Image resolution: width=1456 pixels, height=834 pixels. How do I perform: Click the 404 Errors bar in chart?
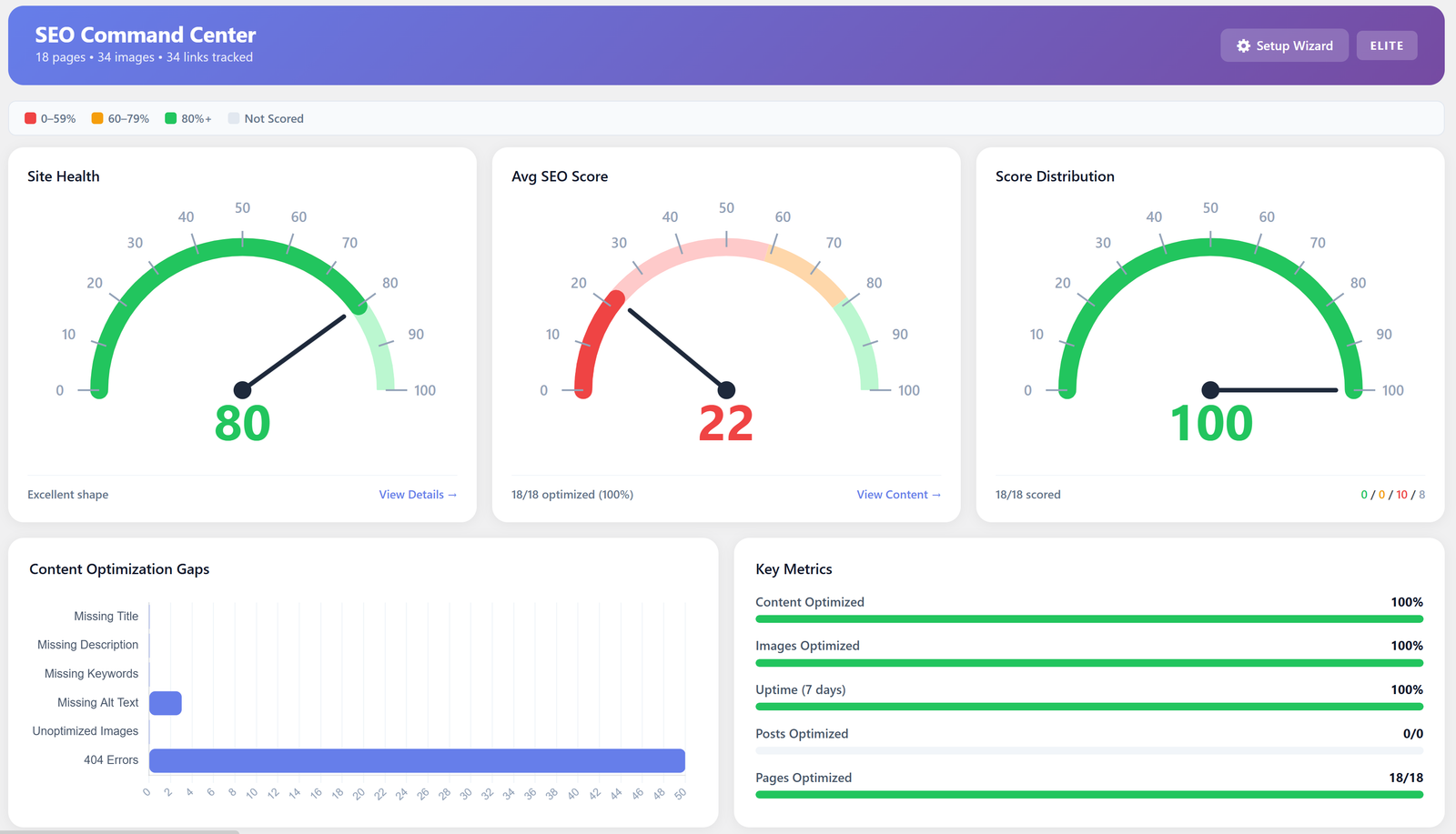[x=417, y=759]
